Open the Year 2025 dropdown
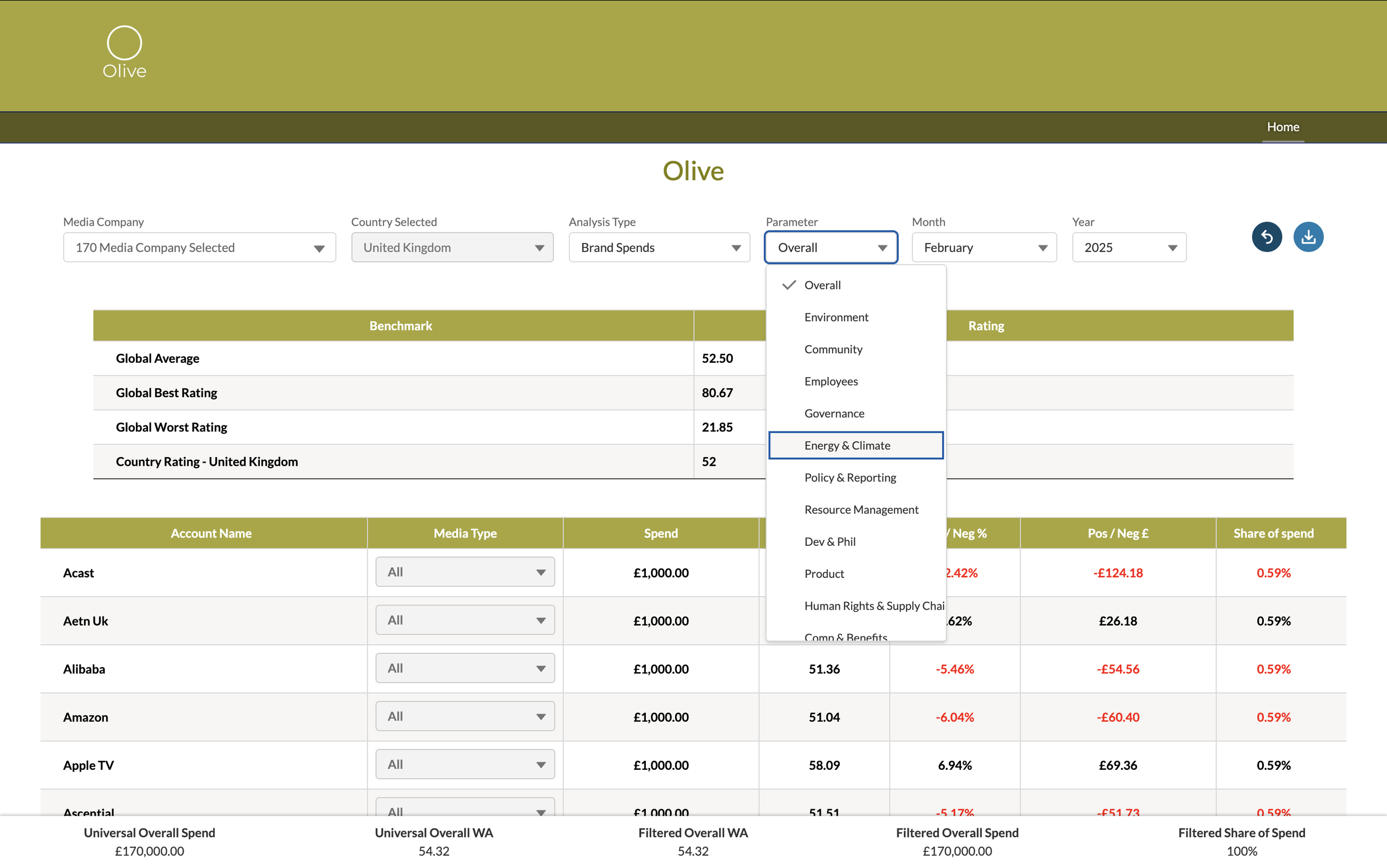This screenshot has height=868, width=1387. tap(1128, 247)
